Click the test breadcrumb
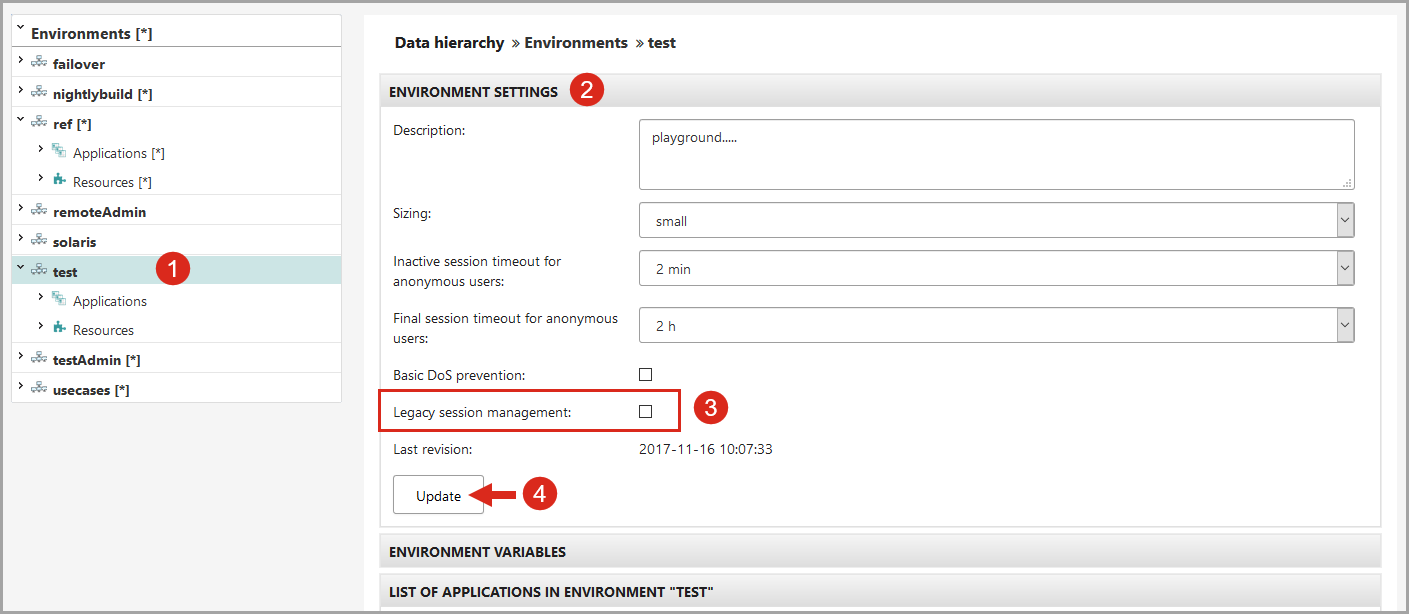 point(662,43)
